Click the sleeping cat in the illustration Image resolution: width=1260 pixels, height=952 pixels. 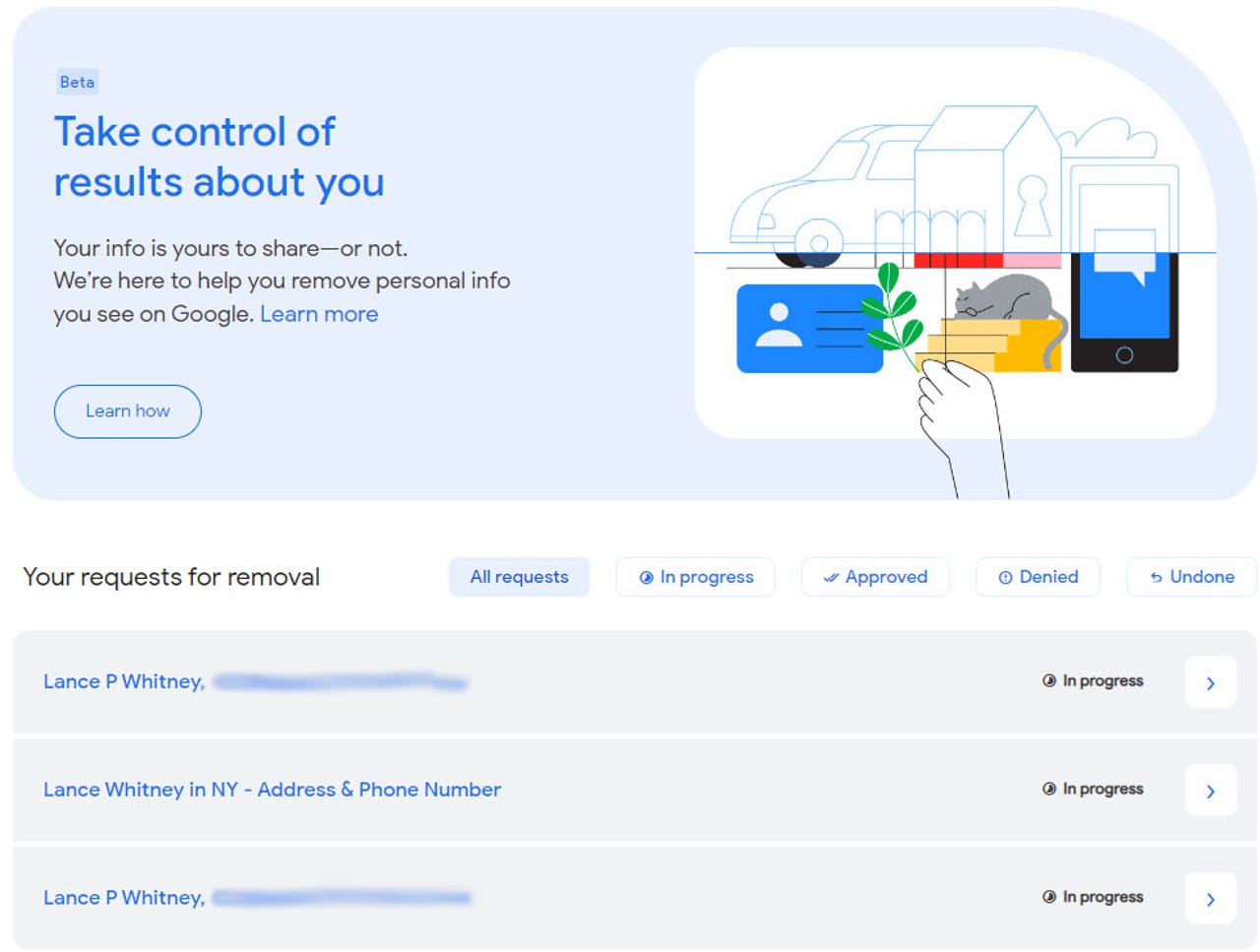click(1004, 298)
